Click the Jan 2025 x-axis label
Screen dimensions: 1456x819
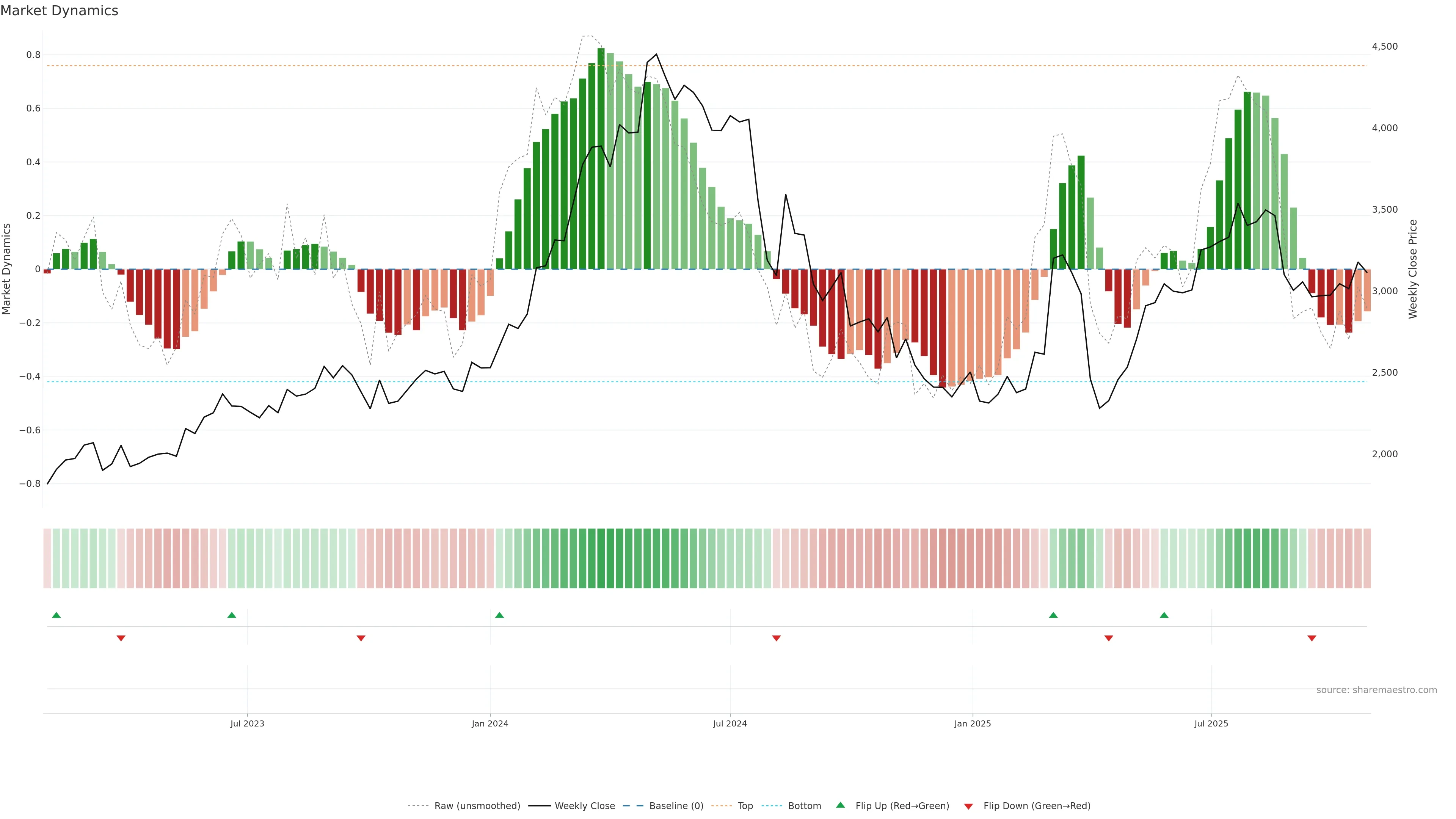tap(972, 723)
